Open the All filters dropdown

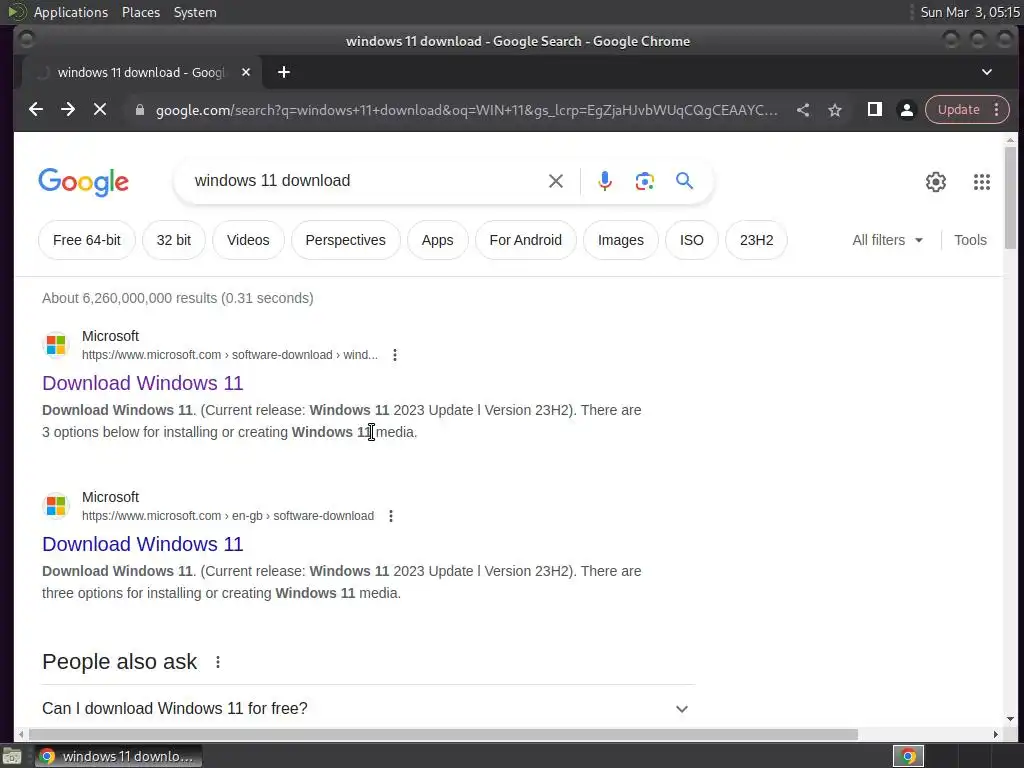coord(888,240)
